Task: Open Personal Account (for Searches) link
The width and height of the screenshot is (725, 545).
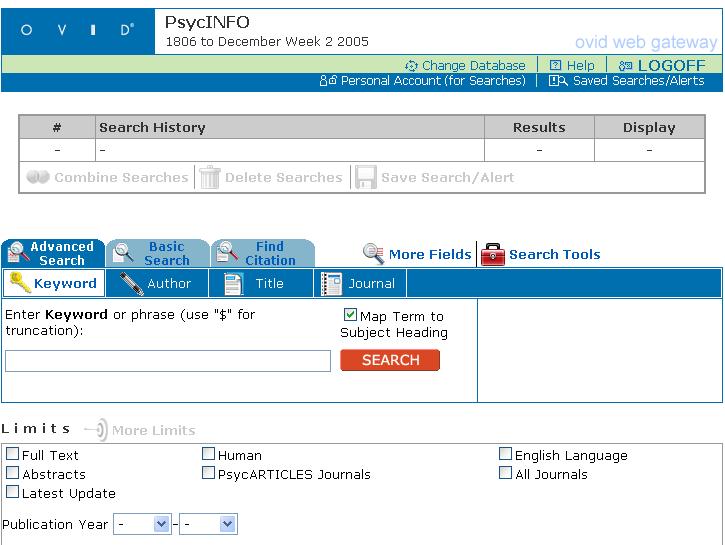Action: (433, 81)
